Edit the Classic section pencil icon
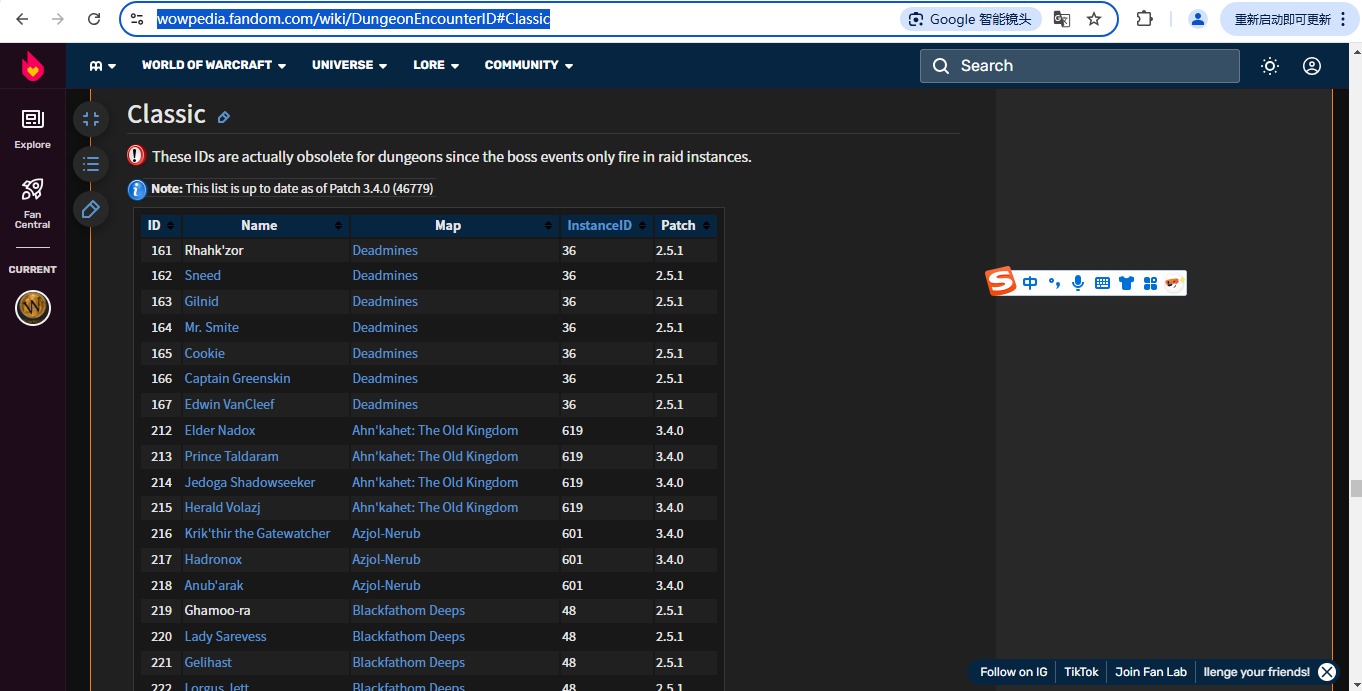 click(224, 117)
